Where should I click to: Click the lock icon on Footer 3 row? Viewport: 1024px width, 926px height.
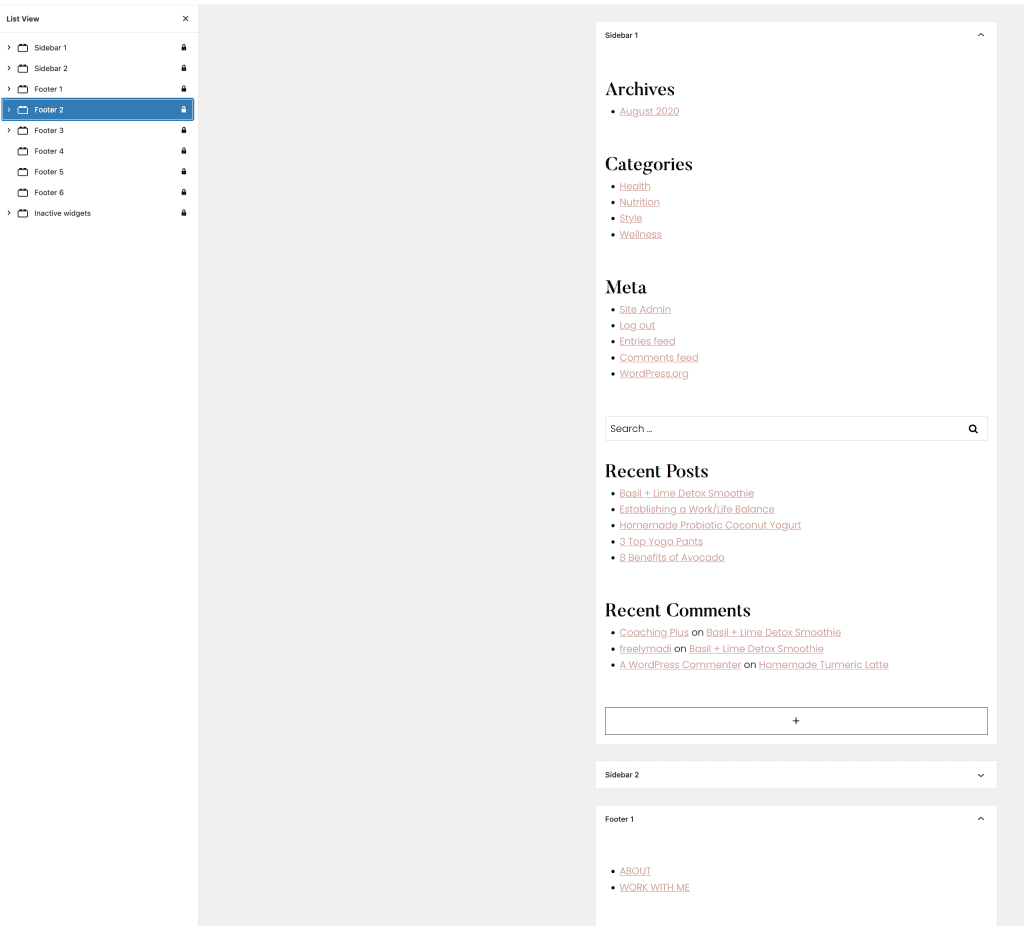184,130
